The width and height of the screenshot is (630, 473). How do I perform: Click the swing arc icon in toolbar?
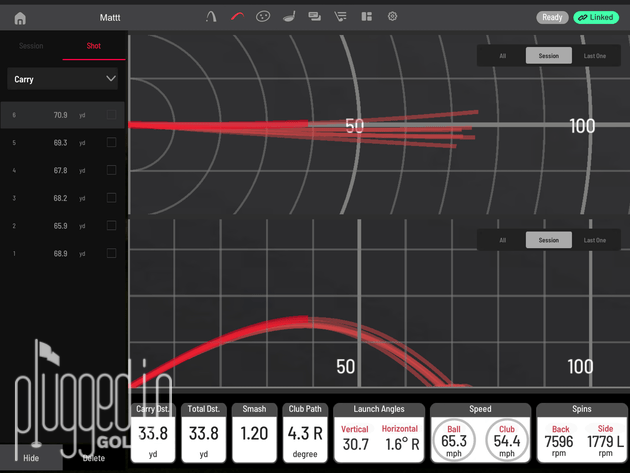coord(211,17)
